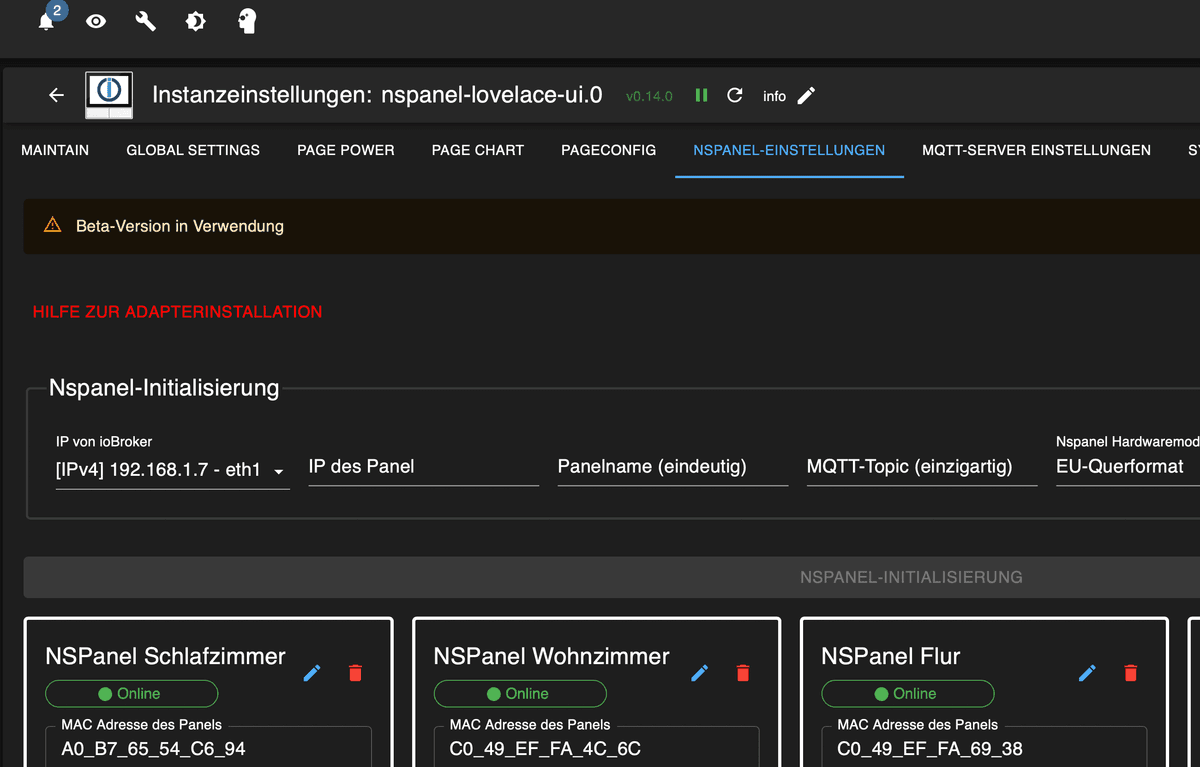The image size is (1200, 767).
Task: Go back with the left arrow
Action: (57, 95)
